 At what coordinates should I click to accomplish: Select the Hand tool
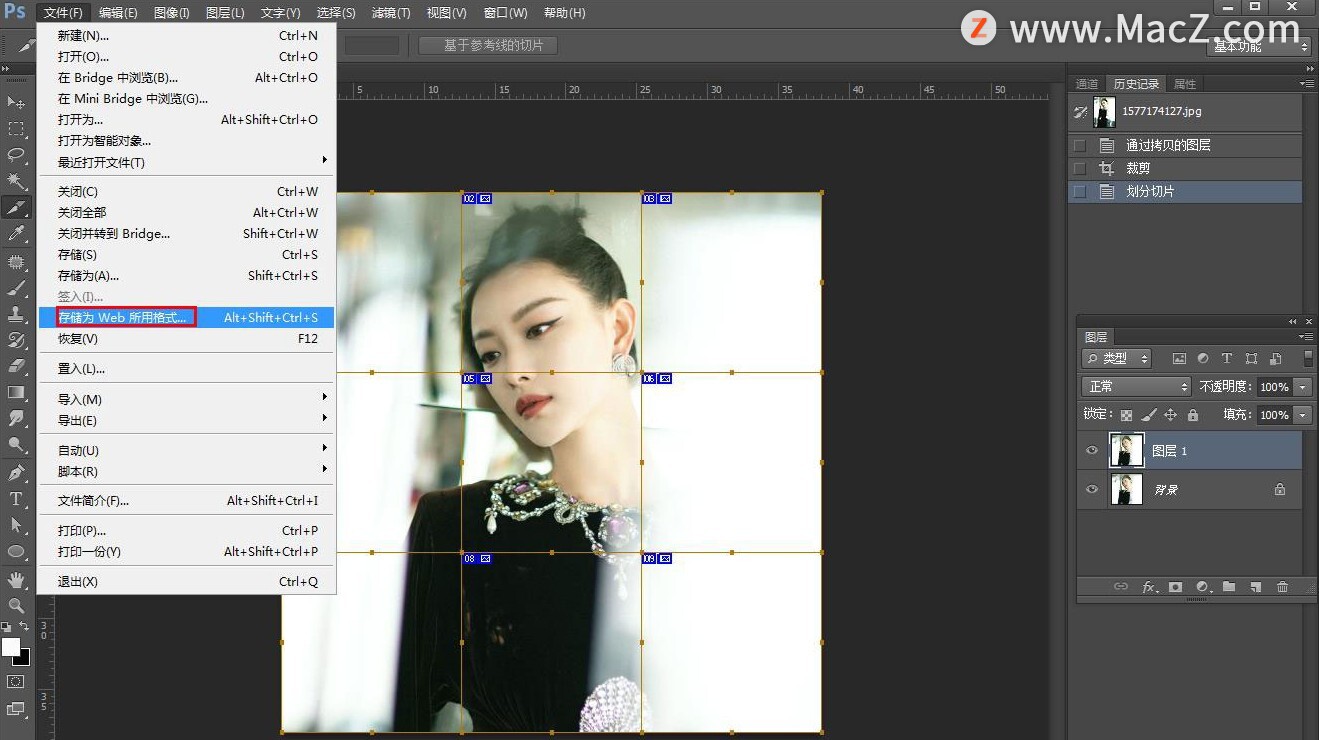coord(17,579)
